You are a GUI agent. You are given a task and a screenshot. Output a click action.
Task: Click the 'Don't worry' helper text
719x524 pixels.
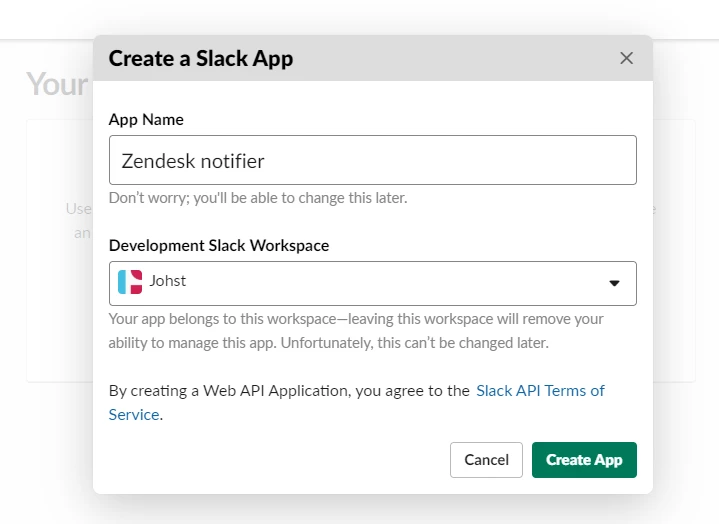click(x=258, y=198)
